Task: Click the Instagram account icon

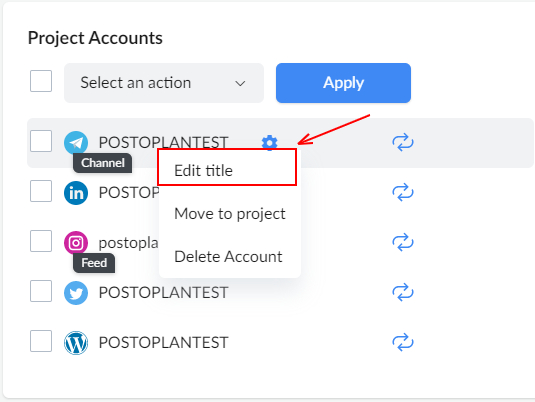Action: click(x=76, y=243)
